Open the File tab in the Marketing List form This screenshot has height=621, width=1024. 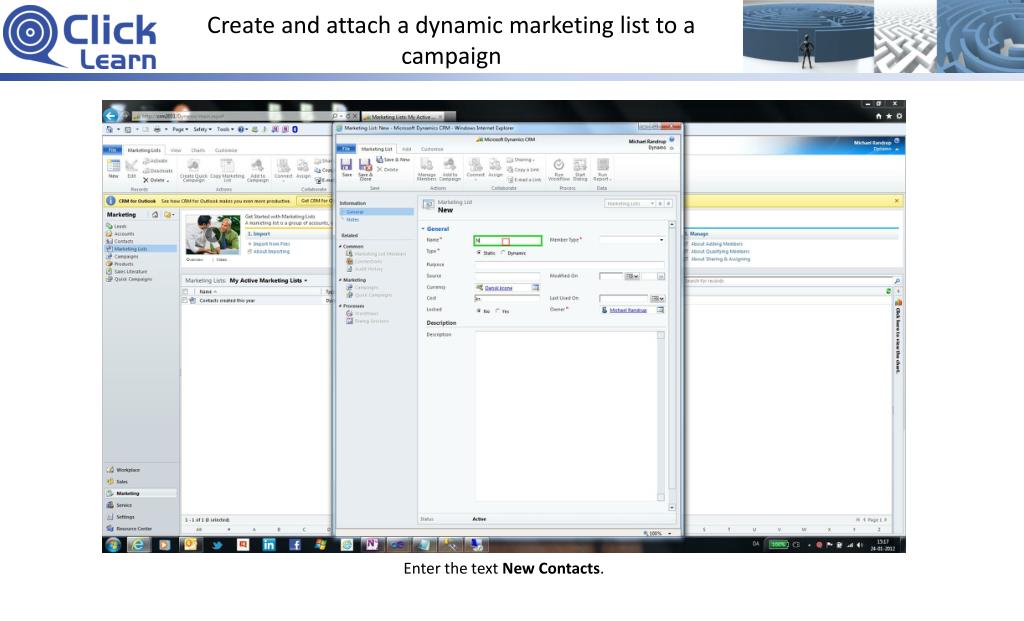click(x=346, y=149)
